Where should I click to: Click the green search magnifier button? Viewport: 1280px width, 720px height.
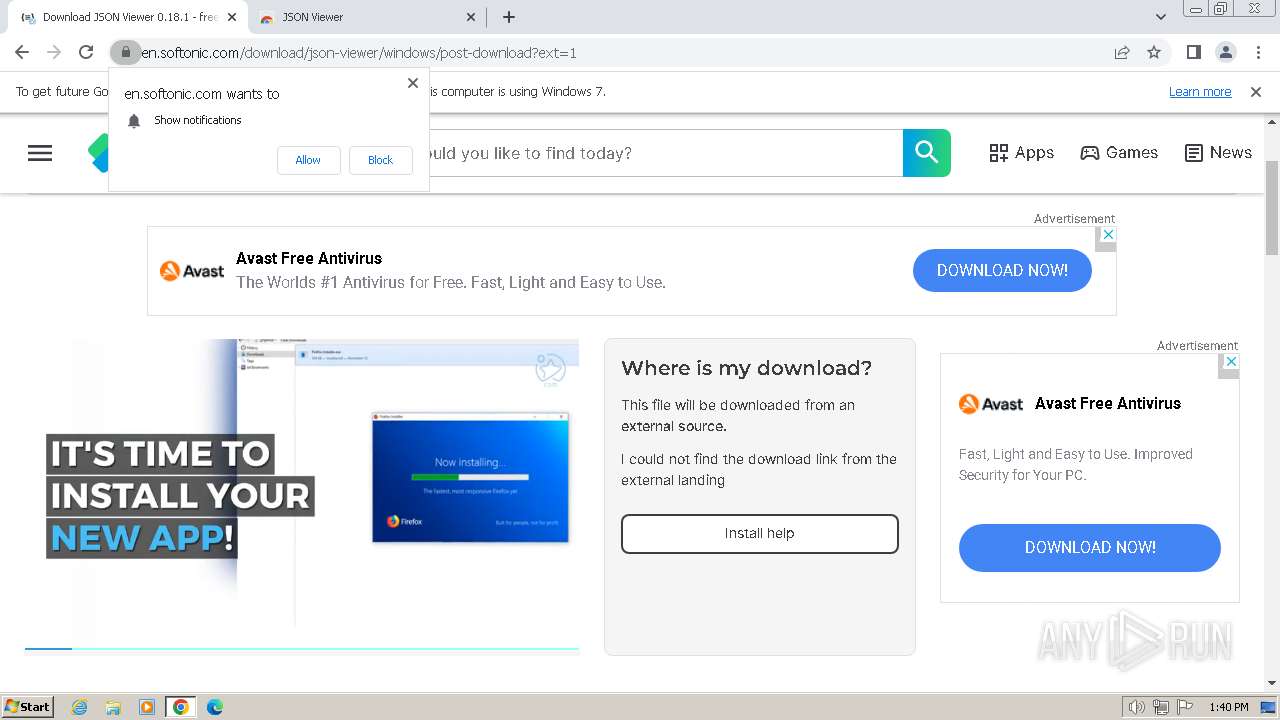927,153
